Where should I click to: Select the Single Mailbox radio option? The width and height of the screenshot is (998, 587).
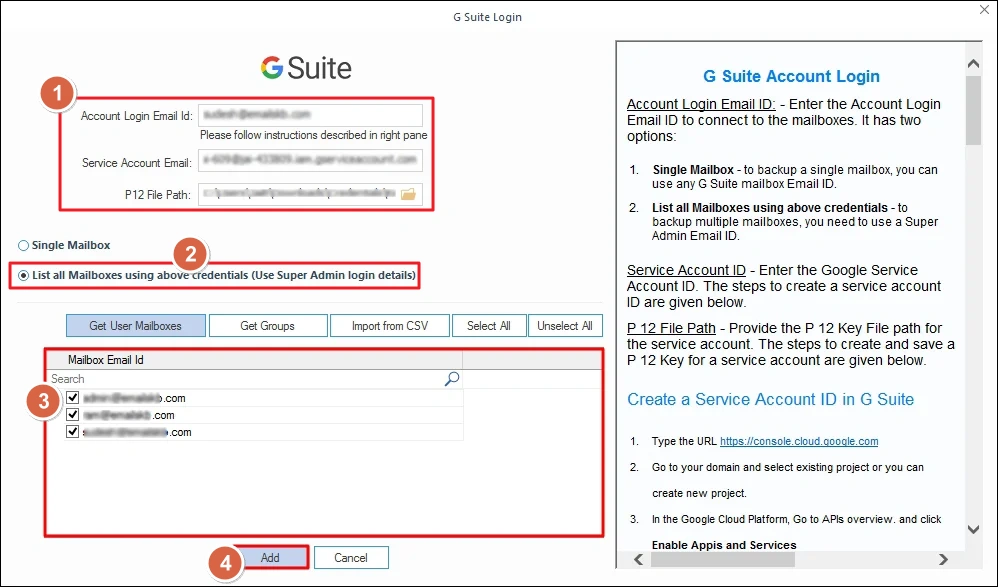coord(23,246)
